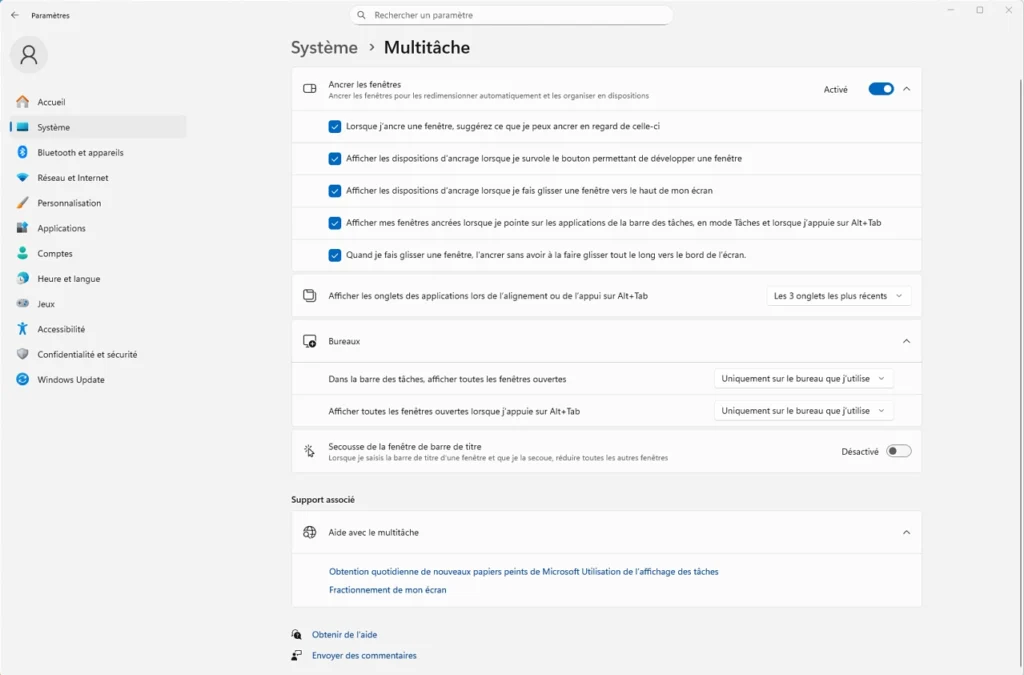This screenshot has height=675, width=1024.
Task: Open Personnalisation via its brush icon
Action: tap(22, 202)
